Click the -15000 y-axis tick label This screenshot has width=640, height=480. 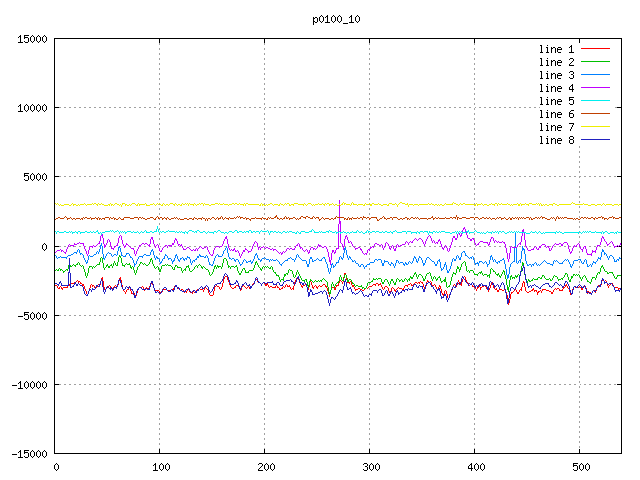click(x=28, y=454)
